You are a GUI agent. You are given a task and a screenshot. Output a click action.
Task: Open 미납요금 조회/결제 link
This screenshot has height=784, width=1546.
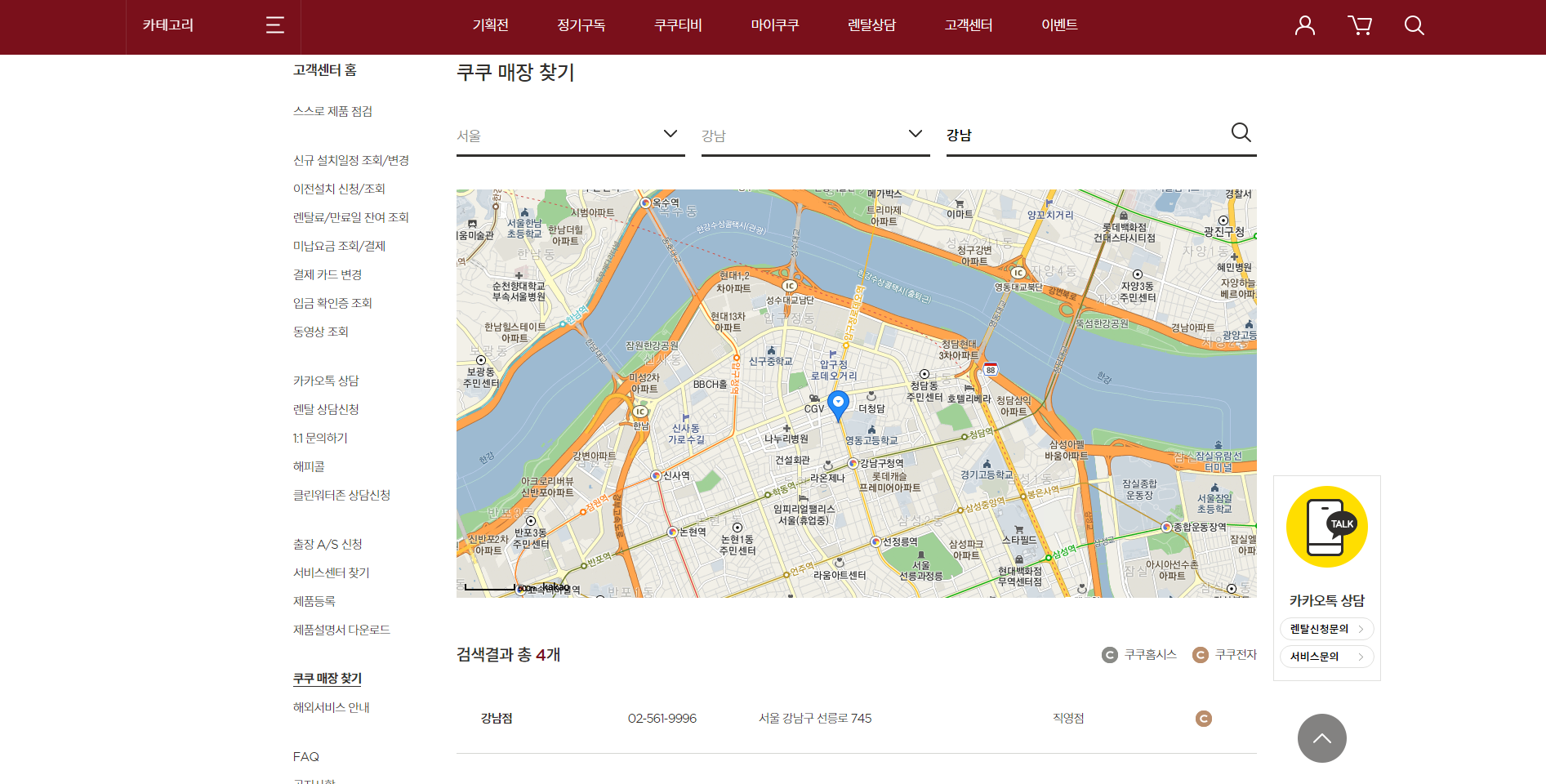(x=339, y=246)
